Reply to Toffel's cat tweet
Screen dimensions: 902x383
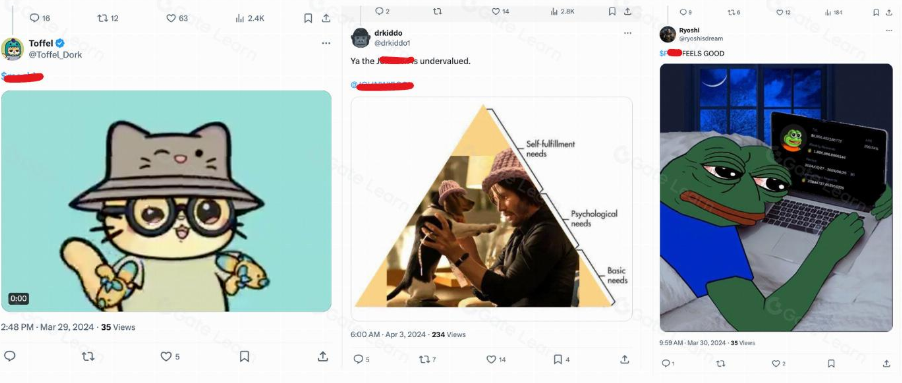[x=10, y=356]
